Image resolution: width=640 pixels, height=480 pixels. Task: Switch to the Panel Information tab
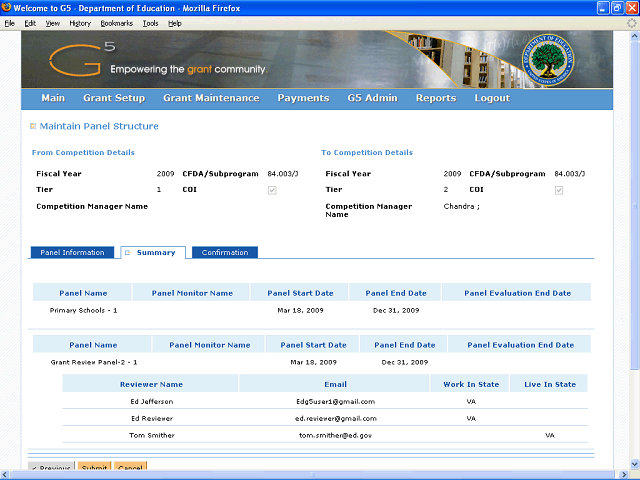click(72, 253)
